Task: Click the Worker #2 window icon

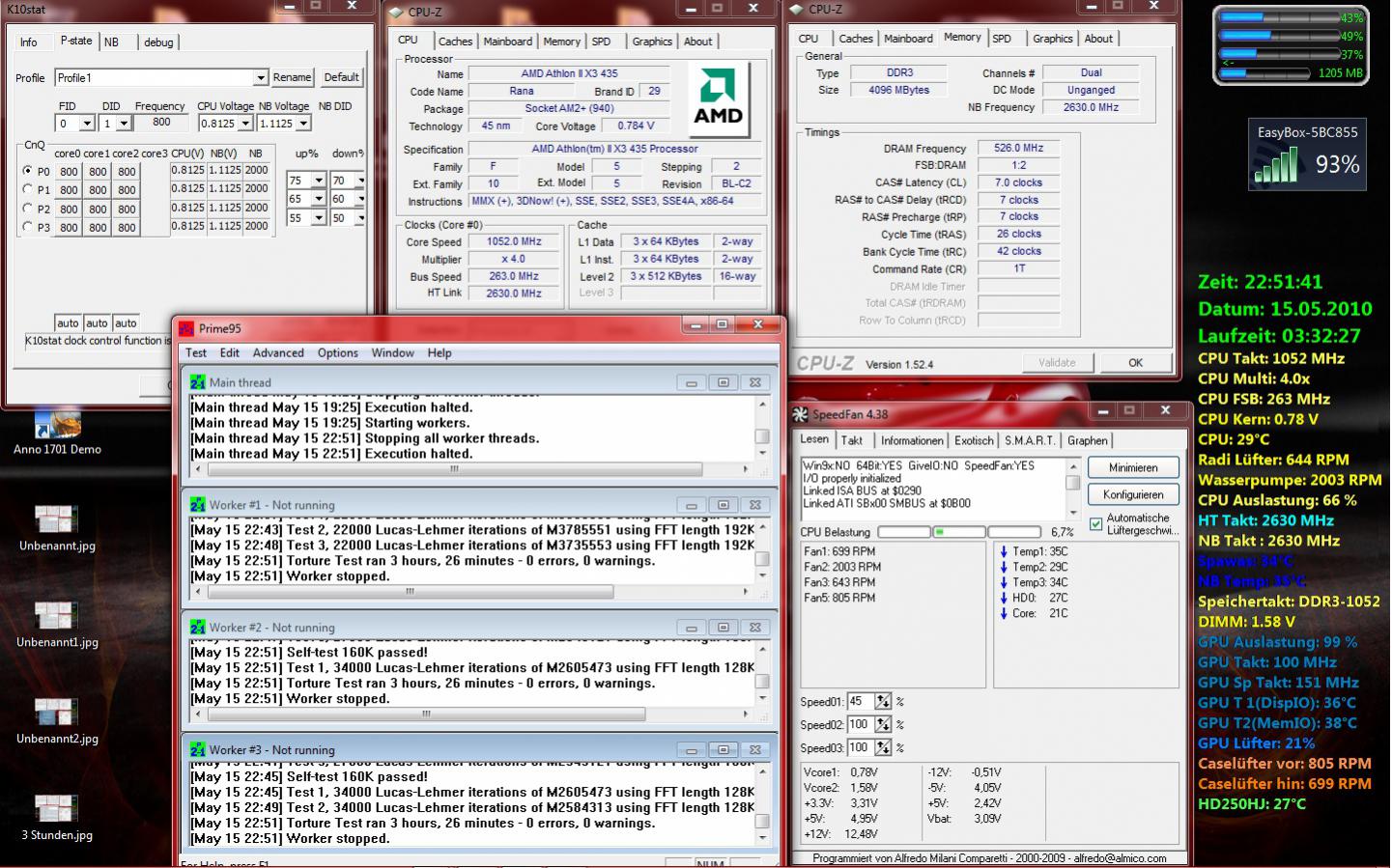Action: point(198,628)
